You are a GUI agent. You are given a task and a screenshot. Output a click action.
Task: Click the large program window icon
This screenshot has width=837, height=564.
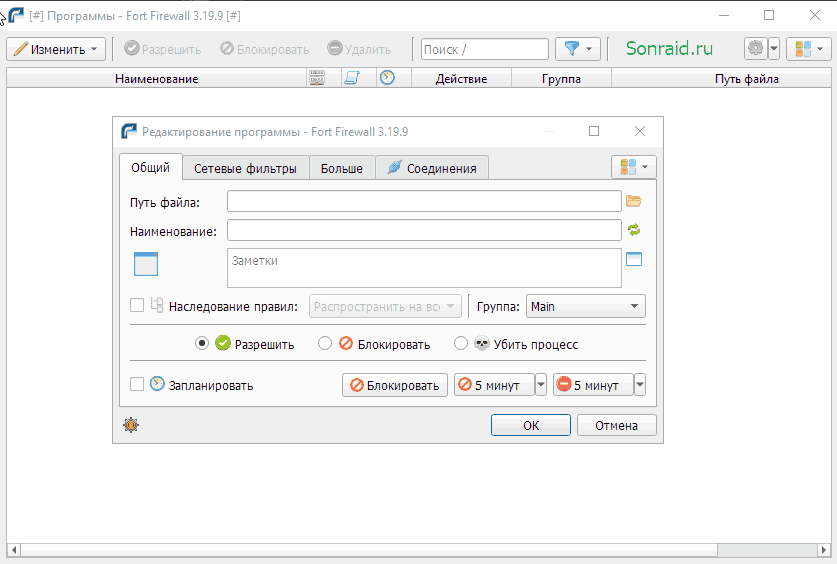146,264
